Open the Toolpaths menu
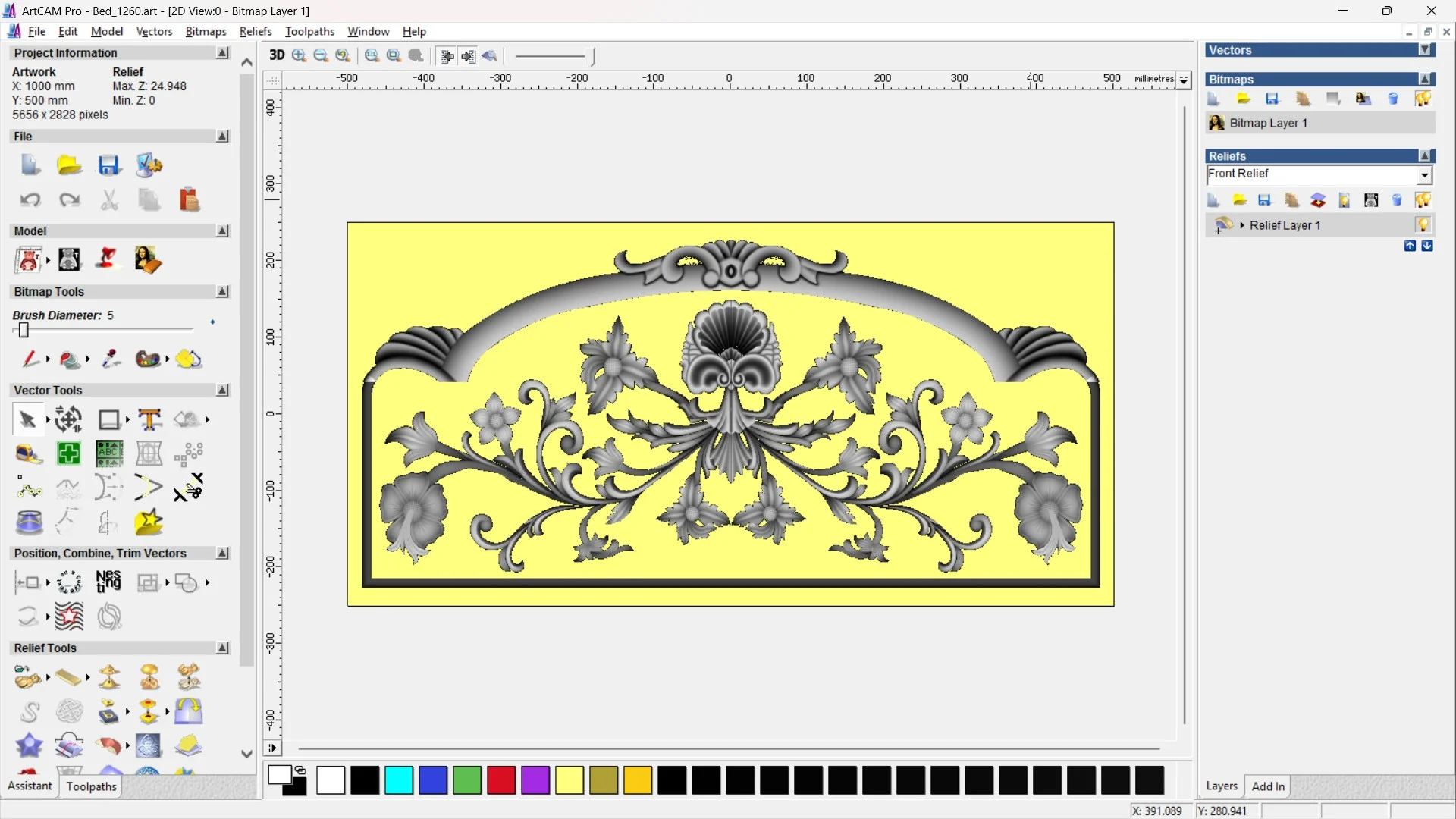 click(309, 31)
